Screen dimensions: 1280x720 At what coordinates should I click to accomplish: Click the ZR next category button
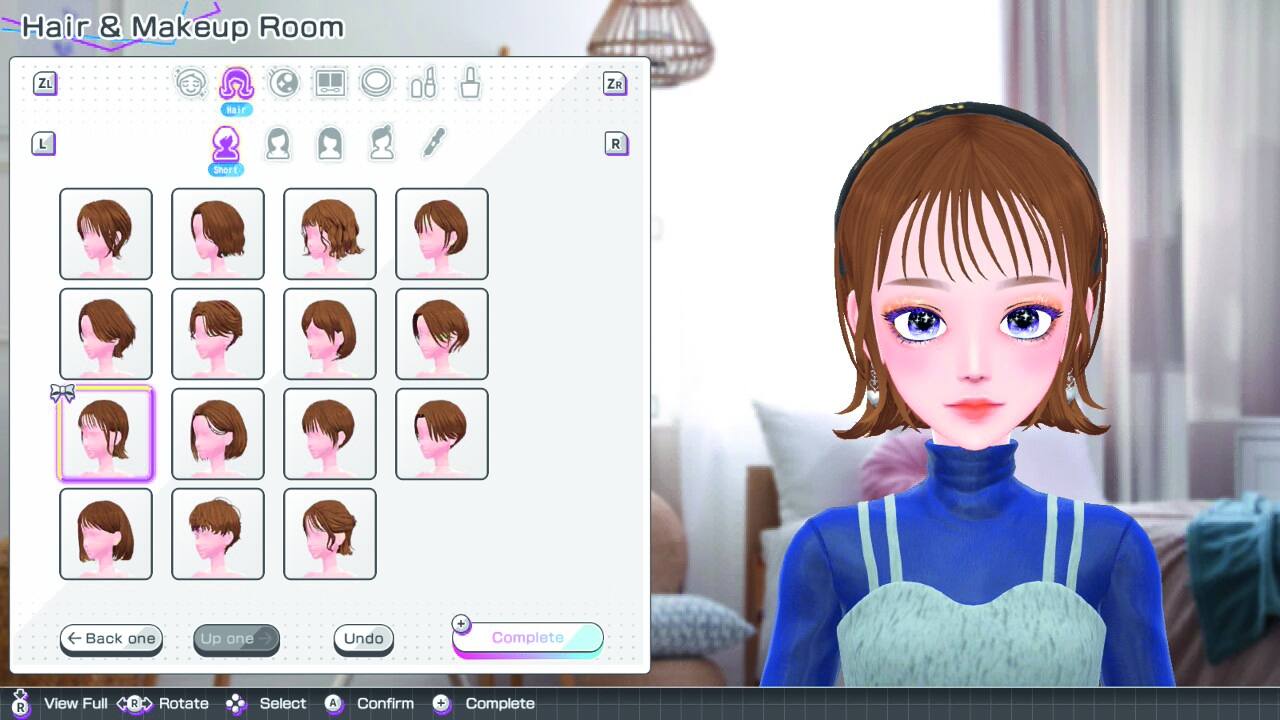[x=615, y=84]
